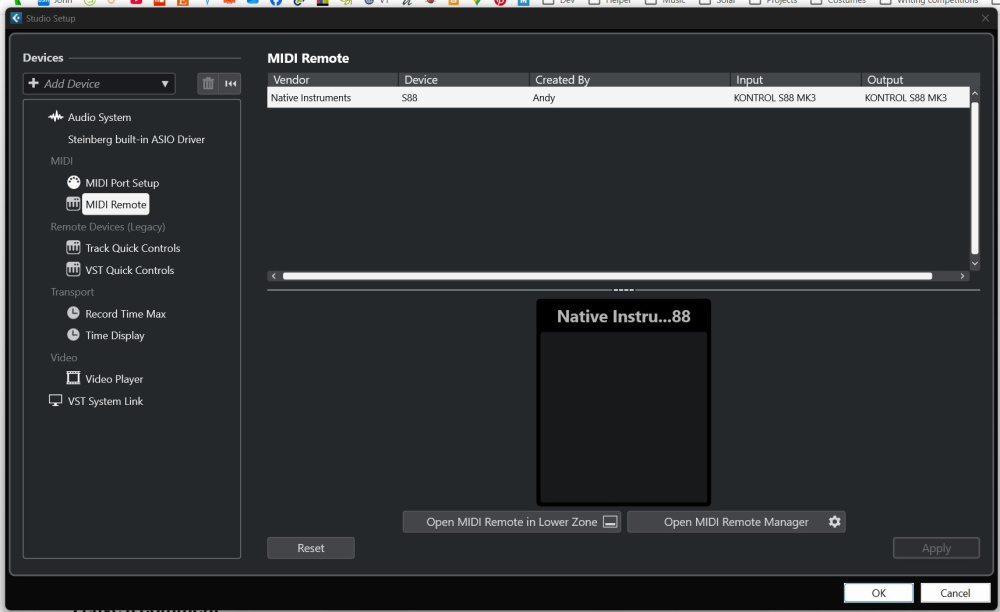The image size is (1000, 612).
Task: Click the Record Time Max clock icon
Action: 73,313
